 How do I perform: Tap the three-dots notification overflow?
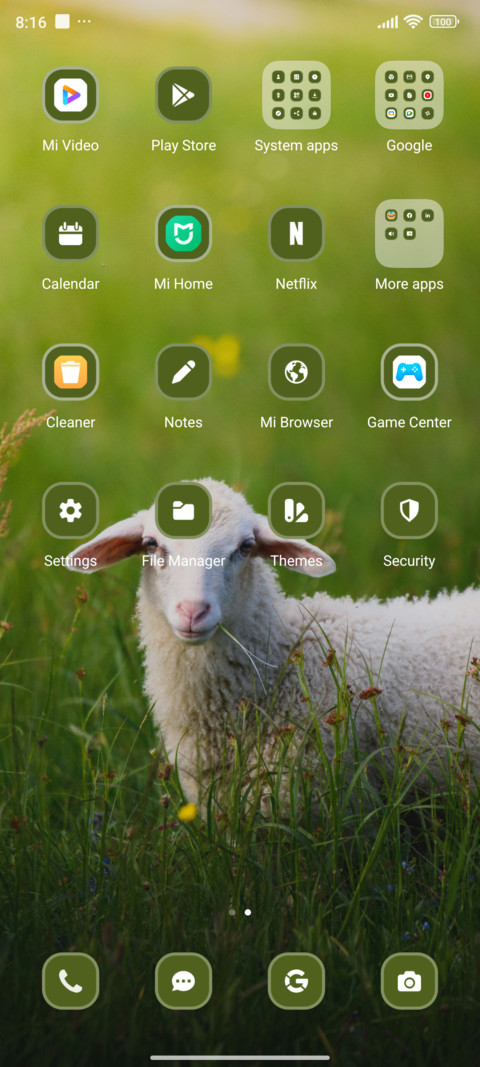click(x=84, y=22)
